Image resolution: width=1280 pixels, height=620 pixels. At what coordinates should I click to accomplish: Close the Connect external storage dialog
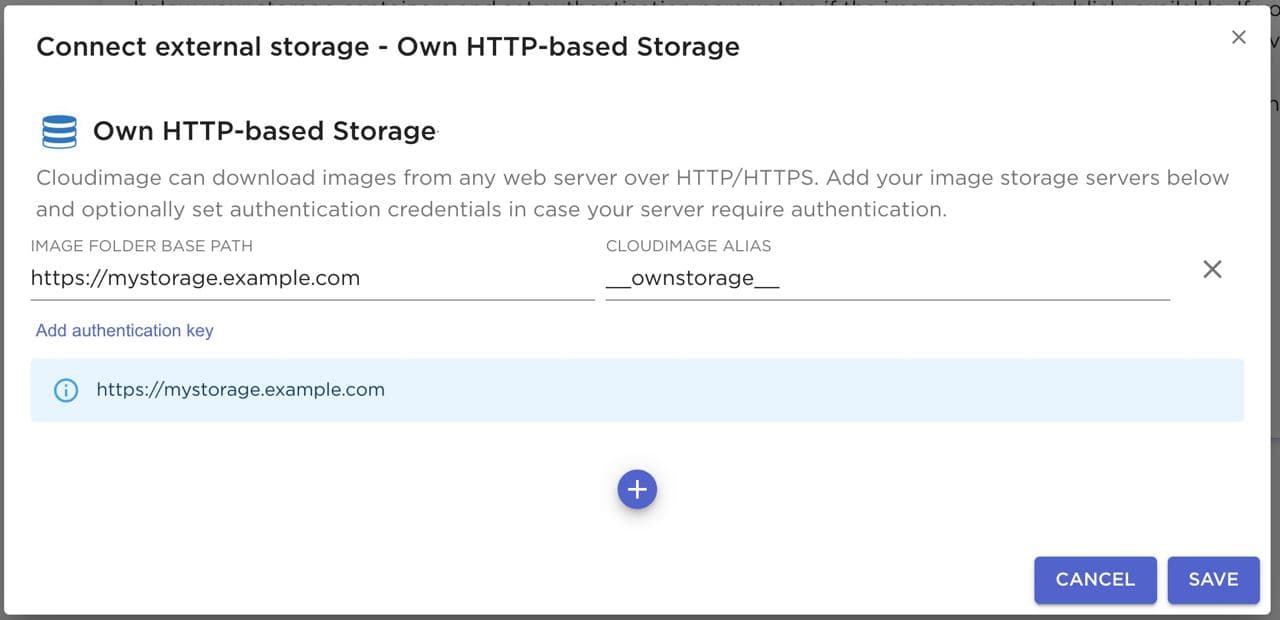tap(1238, 38)
